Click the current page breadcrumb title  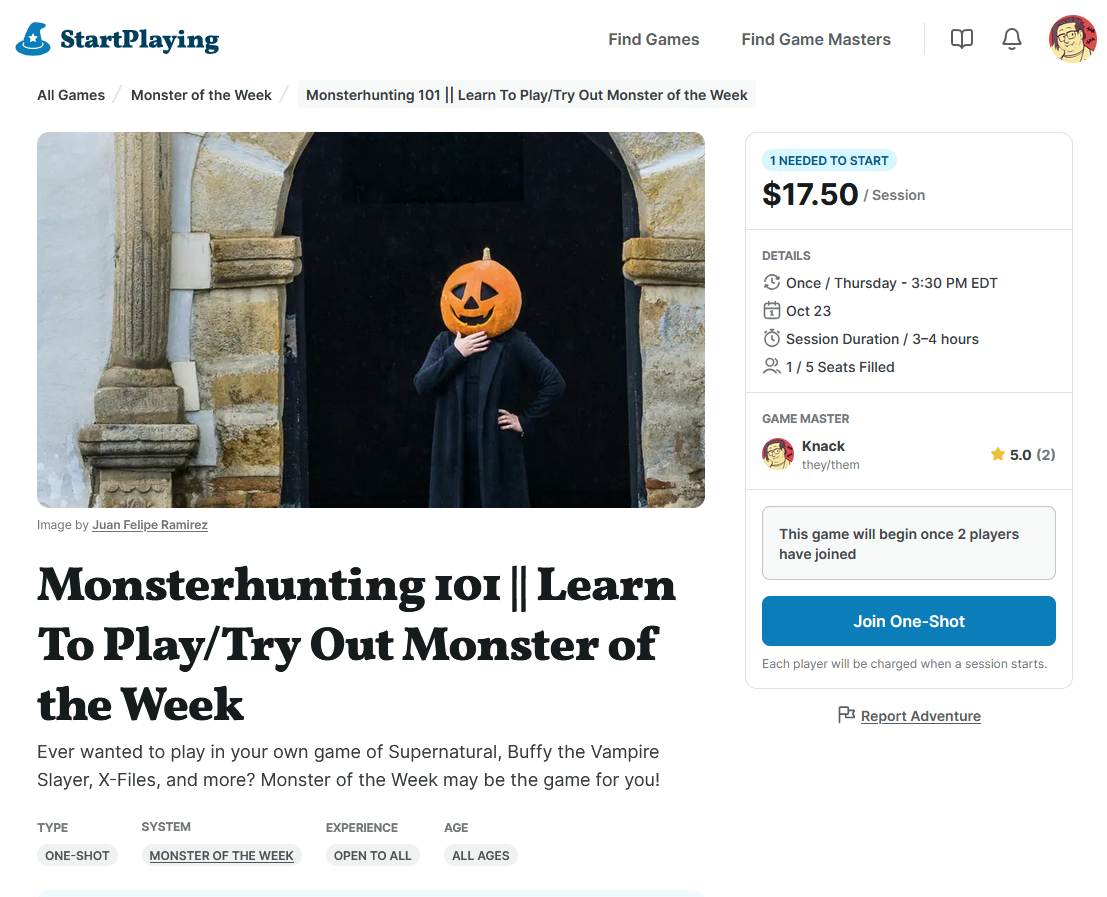[526, 95]
